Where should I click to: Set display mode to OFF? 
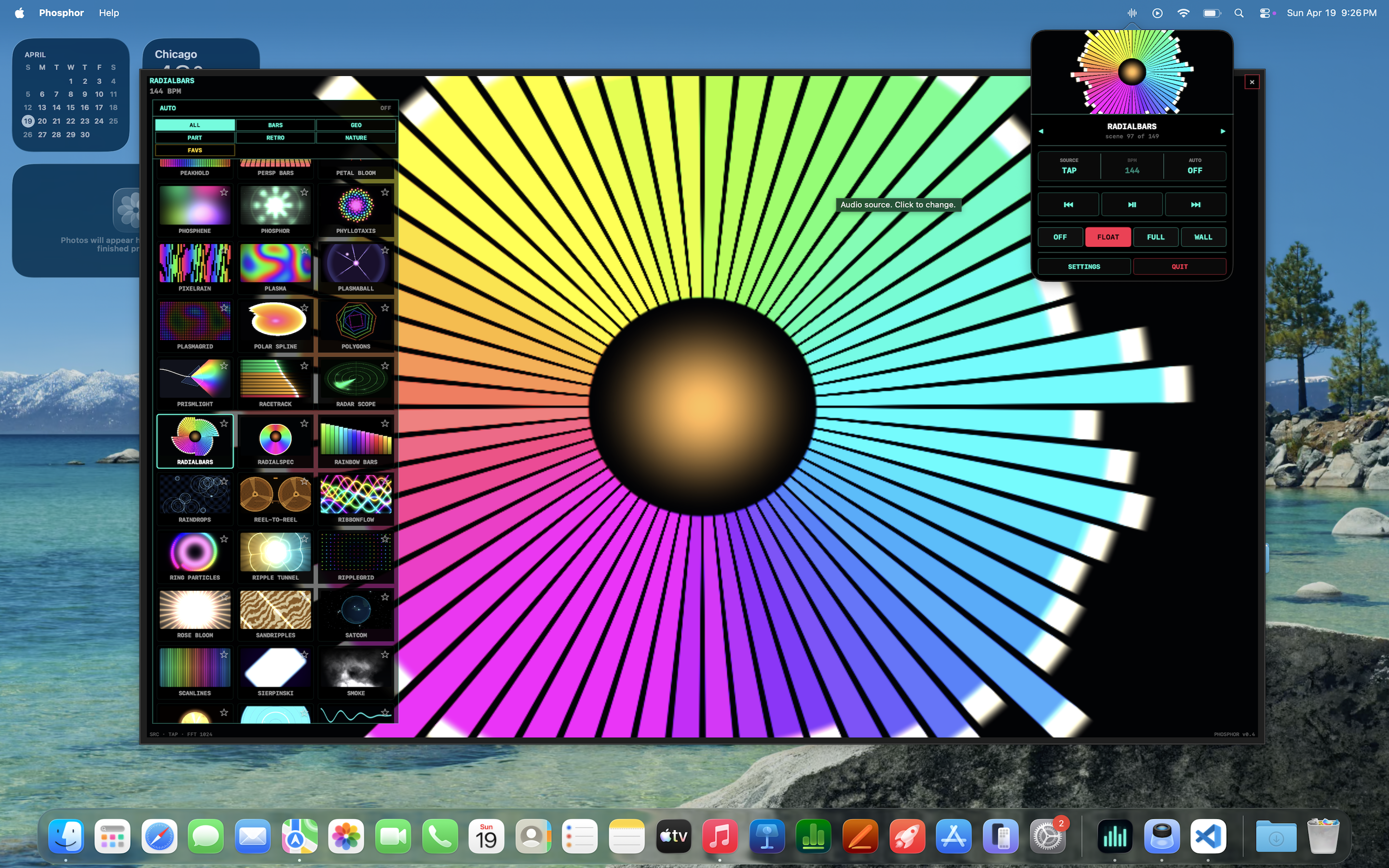coord(1060,237)
